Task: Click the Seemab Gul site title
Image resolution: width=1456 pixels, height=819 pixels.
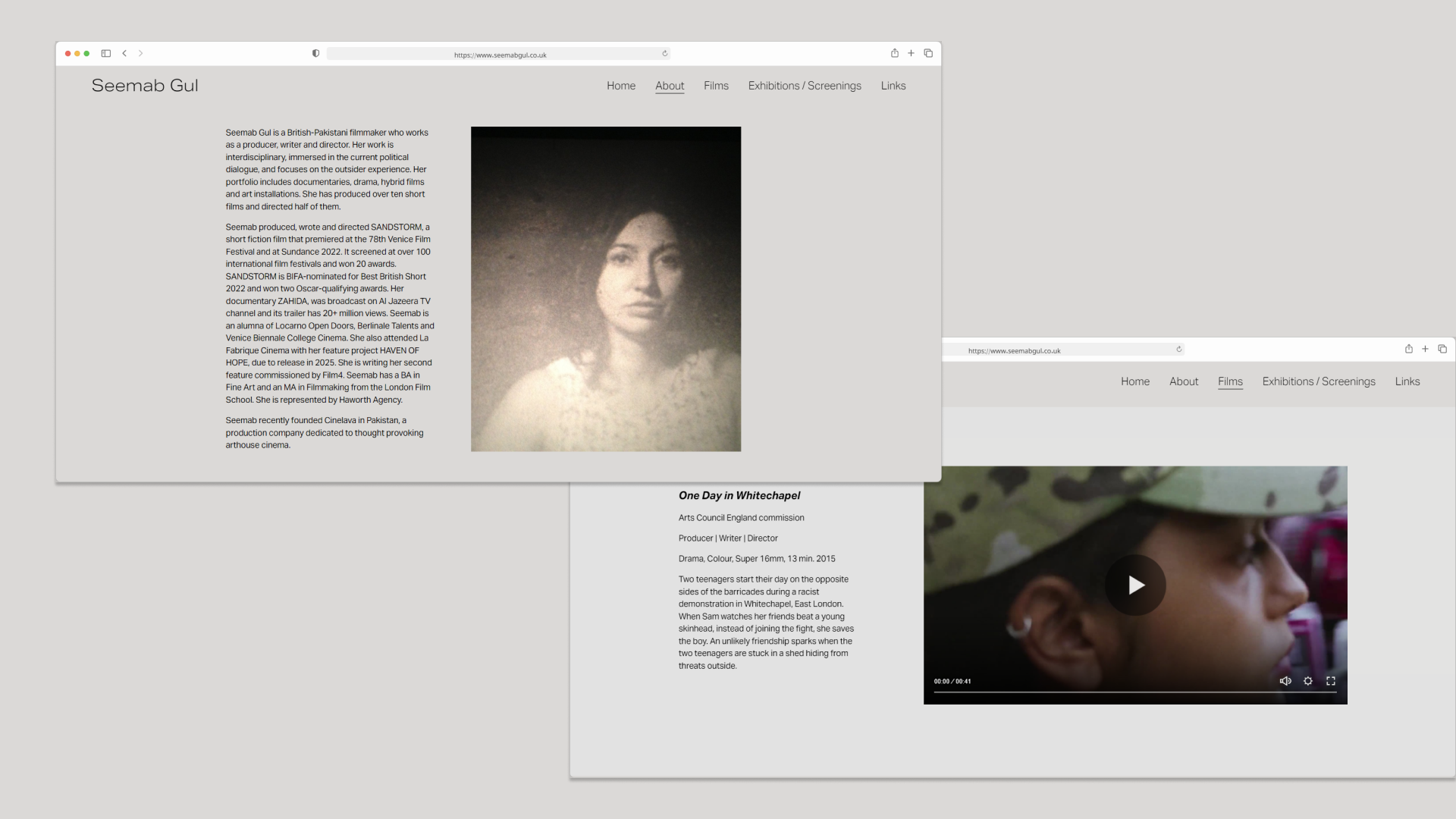Action: tap(145, 86)
